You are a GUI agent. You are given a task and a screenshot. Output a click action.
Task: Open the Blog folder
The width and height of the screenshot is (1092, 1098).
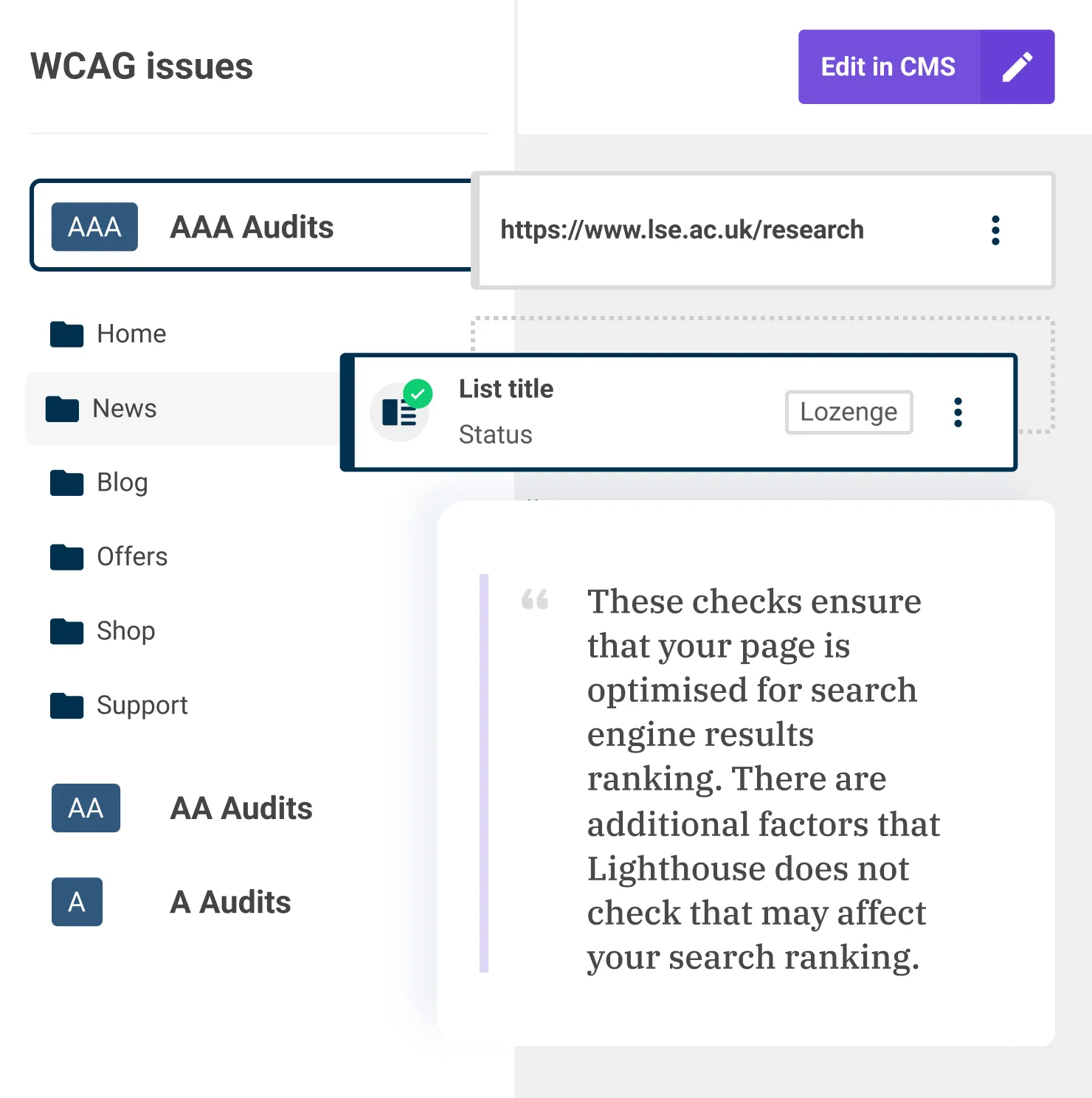122,483
